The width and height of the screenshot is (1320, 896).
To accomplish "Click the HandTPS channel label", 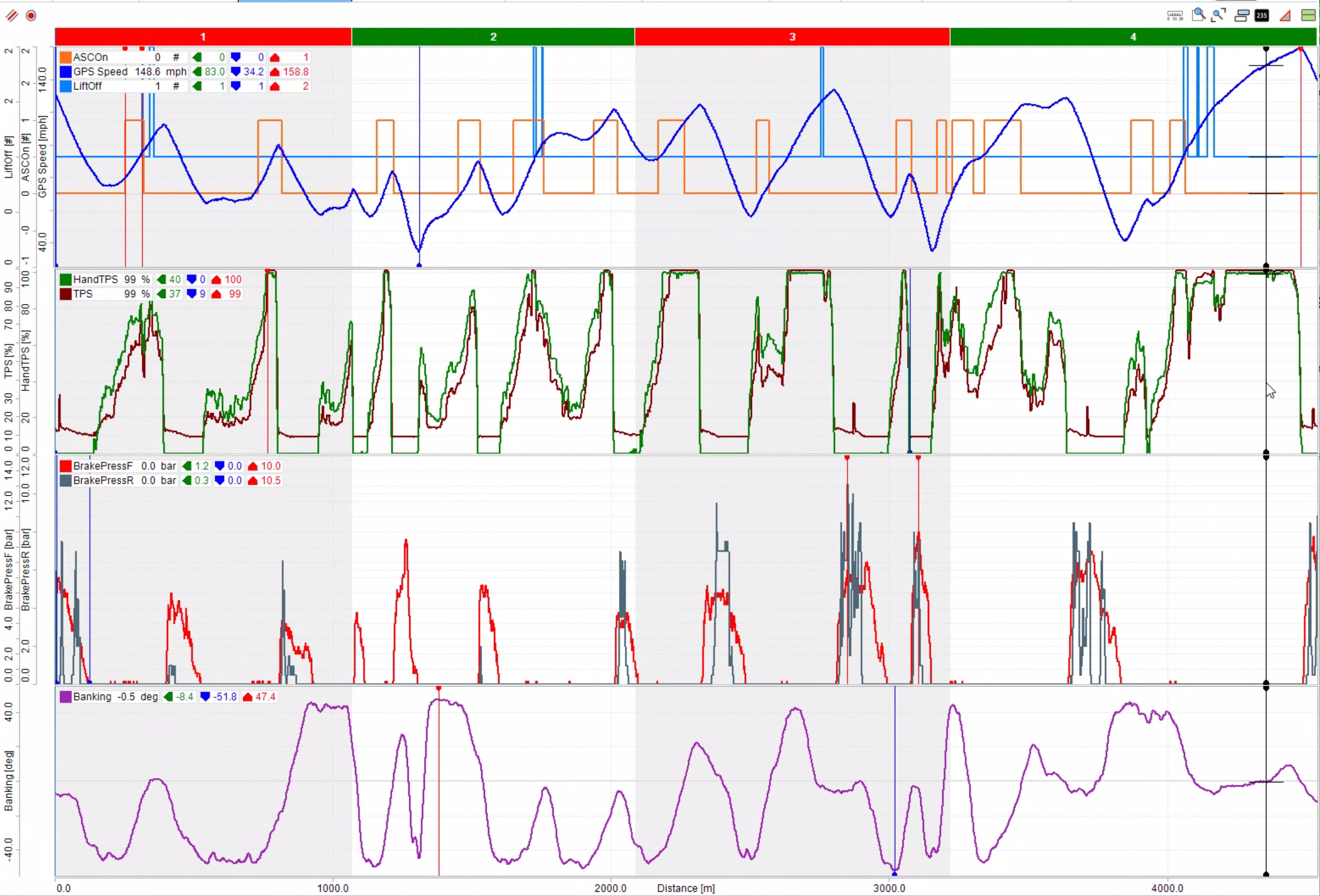I will [95, 279].
